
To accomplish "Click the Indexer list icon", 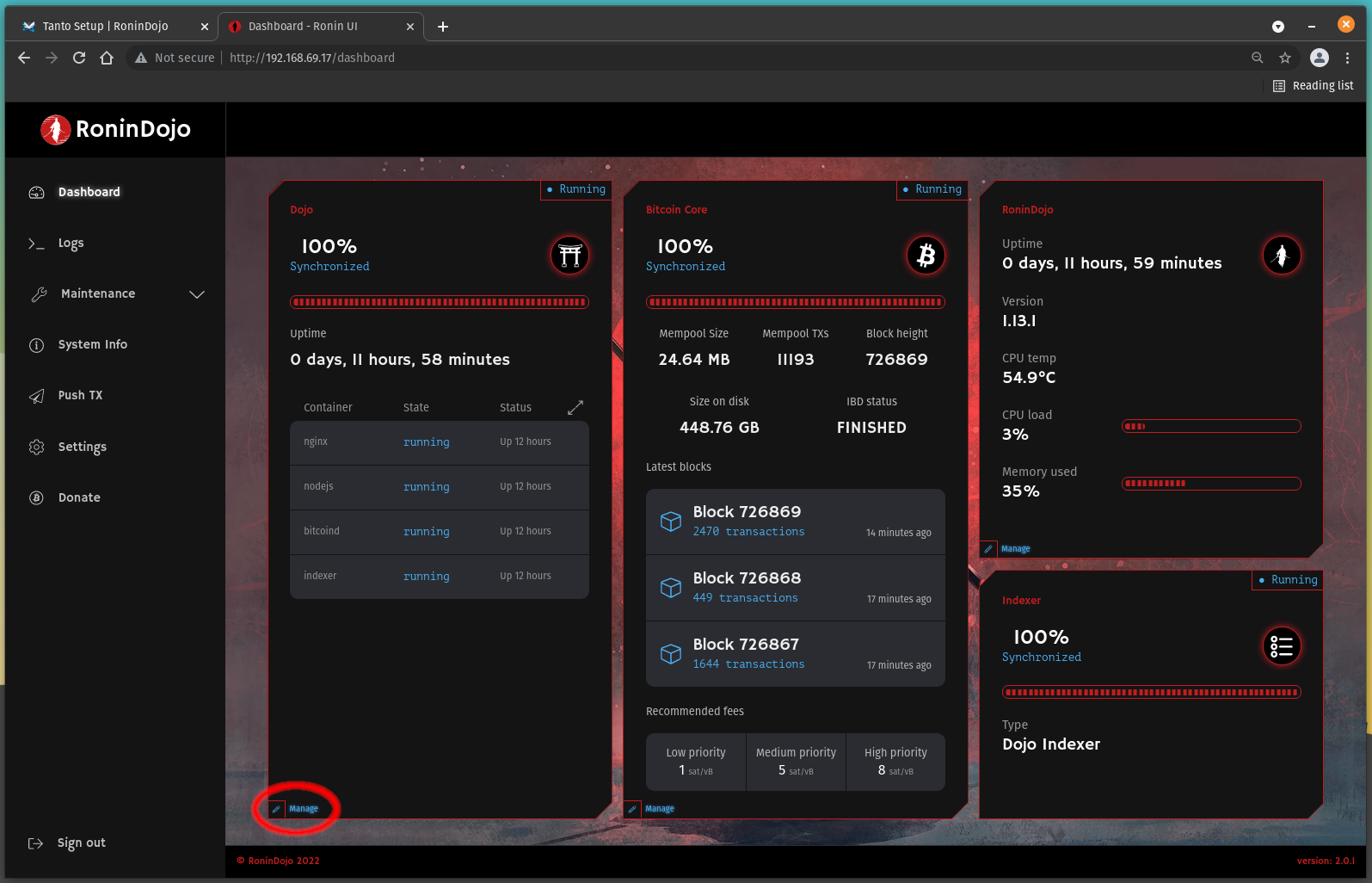I will point(1282,646).
